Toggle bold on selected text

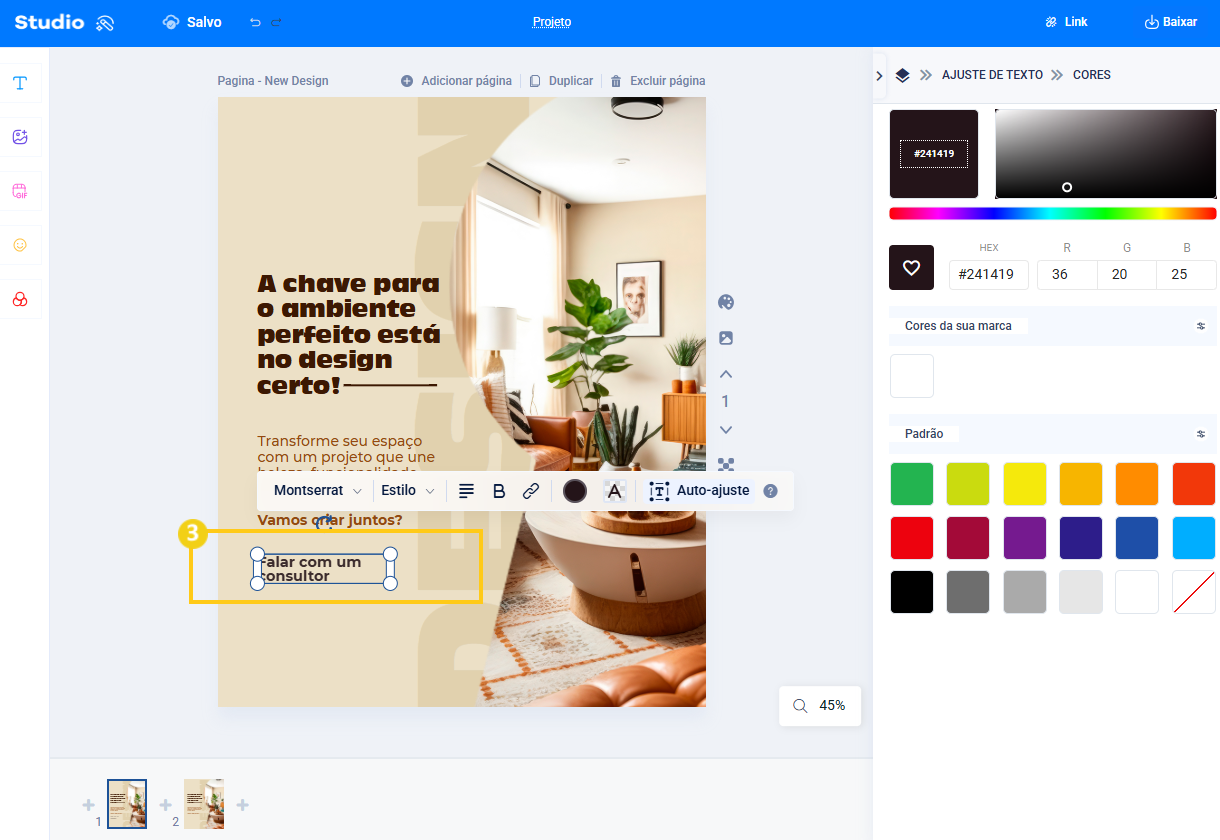[499, 491]
